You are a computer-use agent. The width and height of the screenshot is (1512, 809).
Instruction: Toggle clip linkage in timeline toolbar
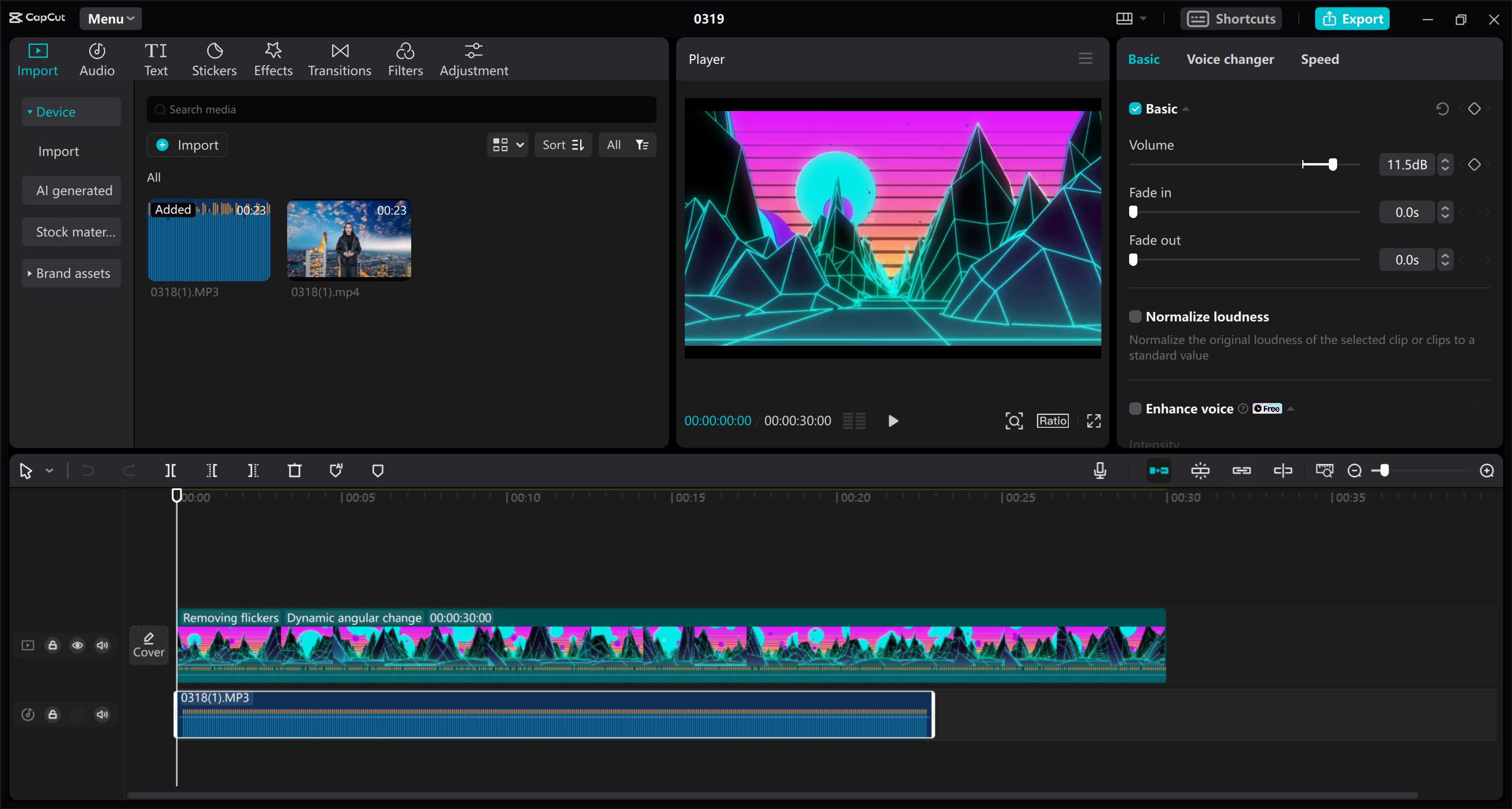click(x=1241, y=470)
